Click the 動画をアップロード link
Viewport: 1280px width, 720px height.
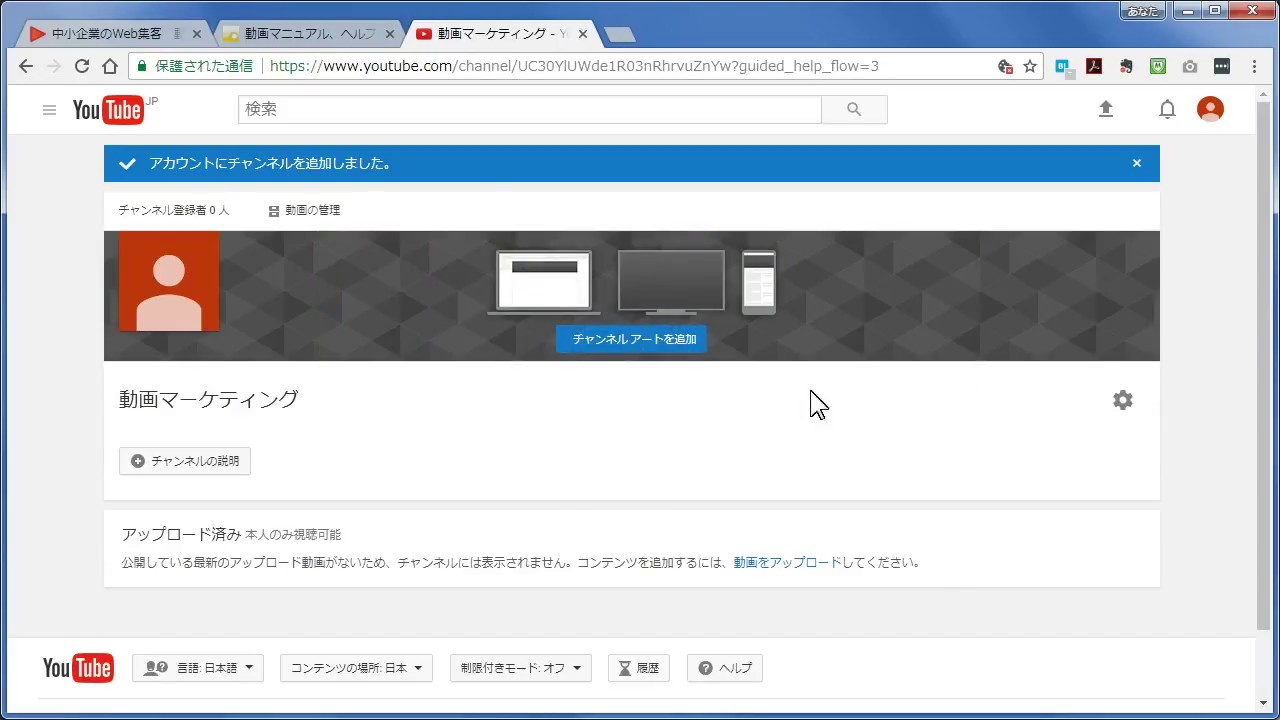[787, 563]
